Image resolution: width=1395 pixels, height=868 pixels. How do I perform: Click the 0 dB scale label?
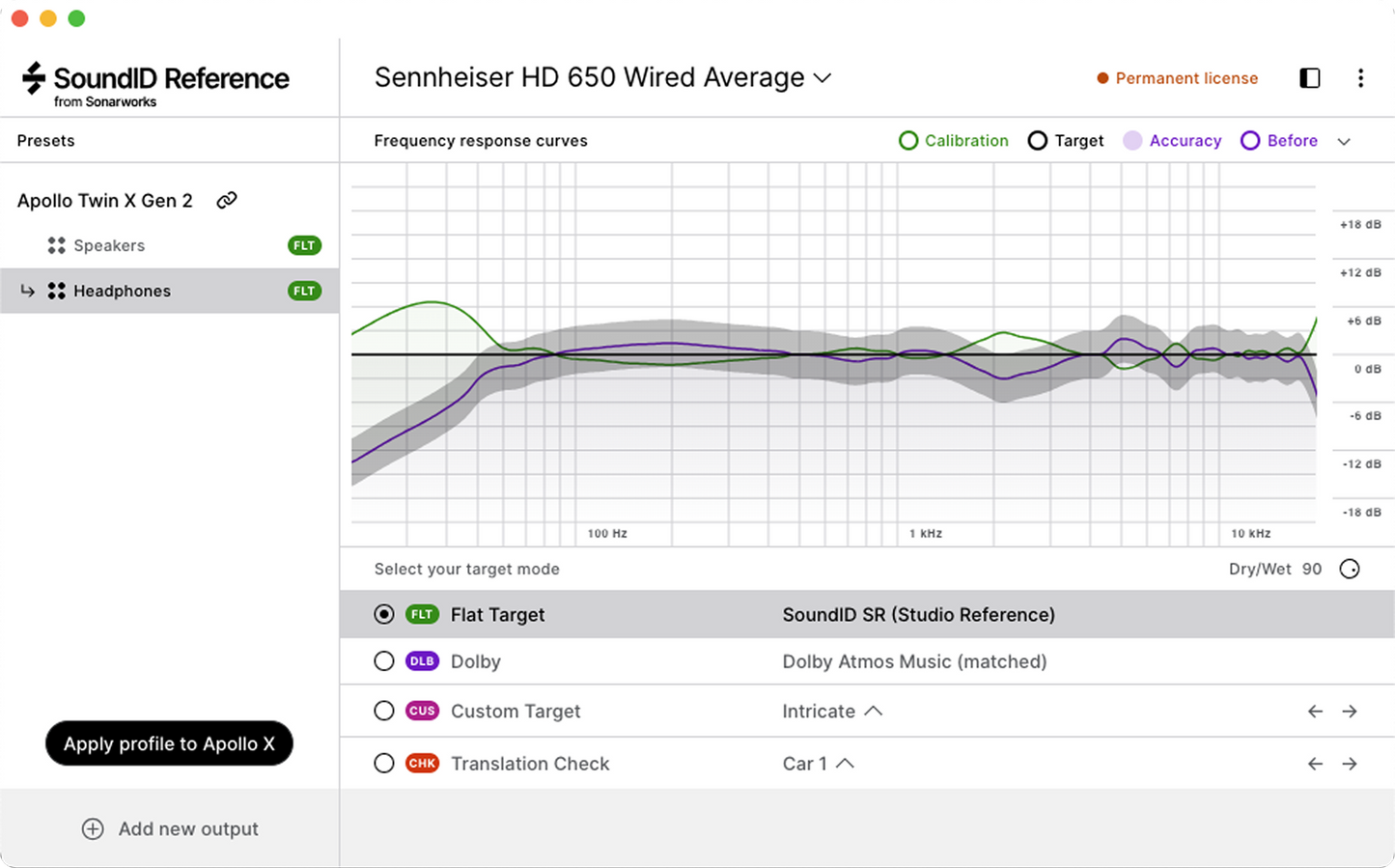pos(1368,369)
